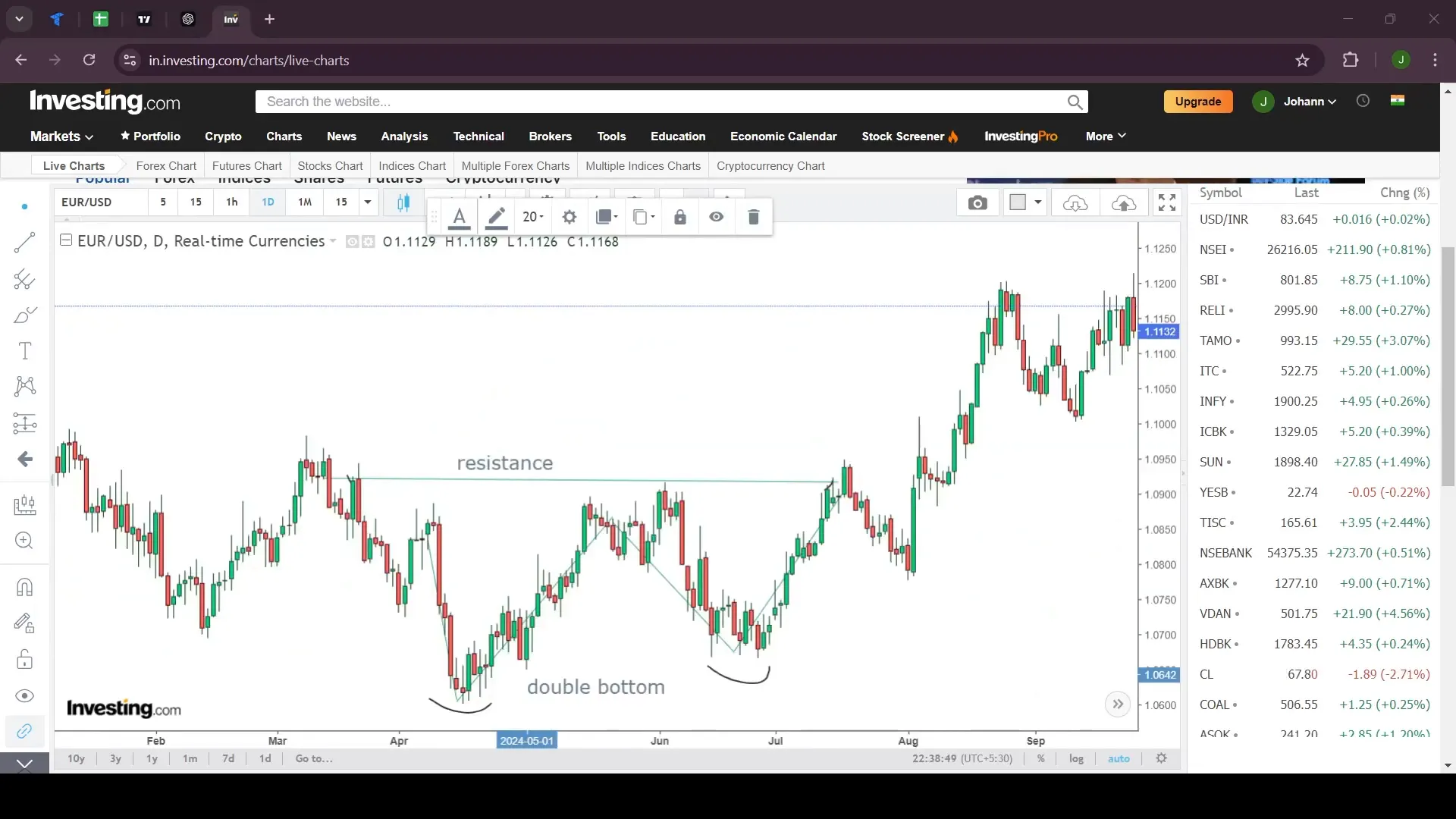Open the font size 20 dropdown
The width and height of the screenshot is (1456, 819).
533,217
